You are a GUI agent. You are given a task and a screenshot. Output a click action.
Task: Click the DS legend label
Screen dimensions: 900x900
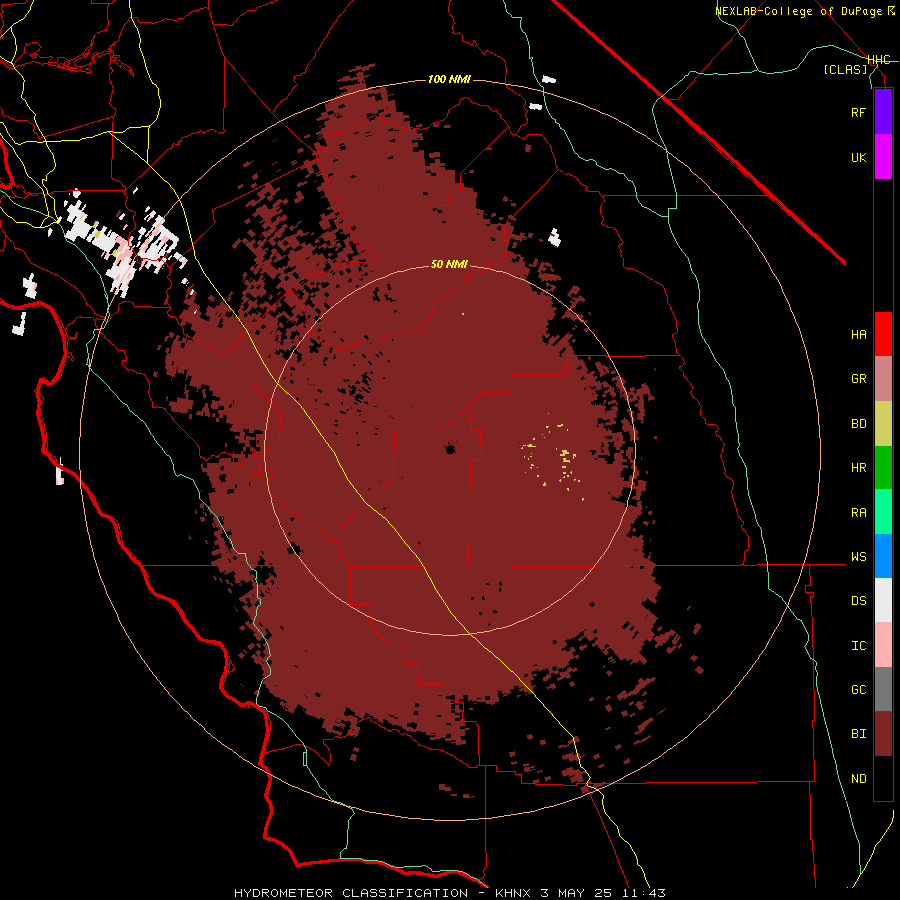[858, 600]
